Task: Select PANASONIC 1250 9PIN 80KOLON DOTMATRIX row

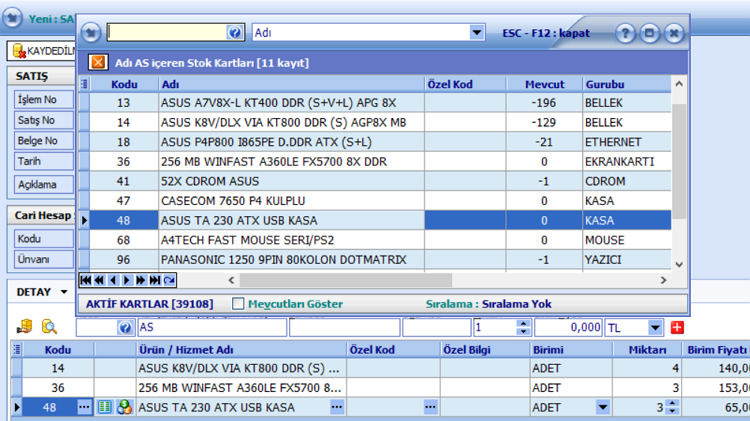Action: coord(380,260)
